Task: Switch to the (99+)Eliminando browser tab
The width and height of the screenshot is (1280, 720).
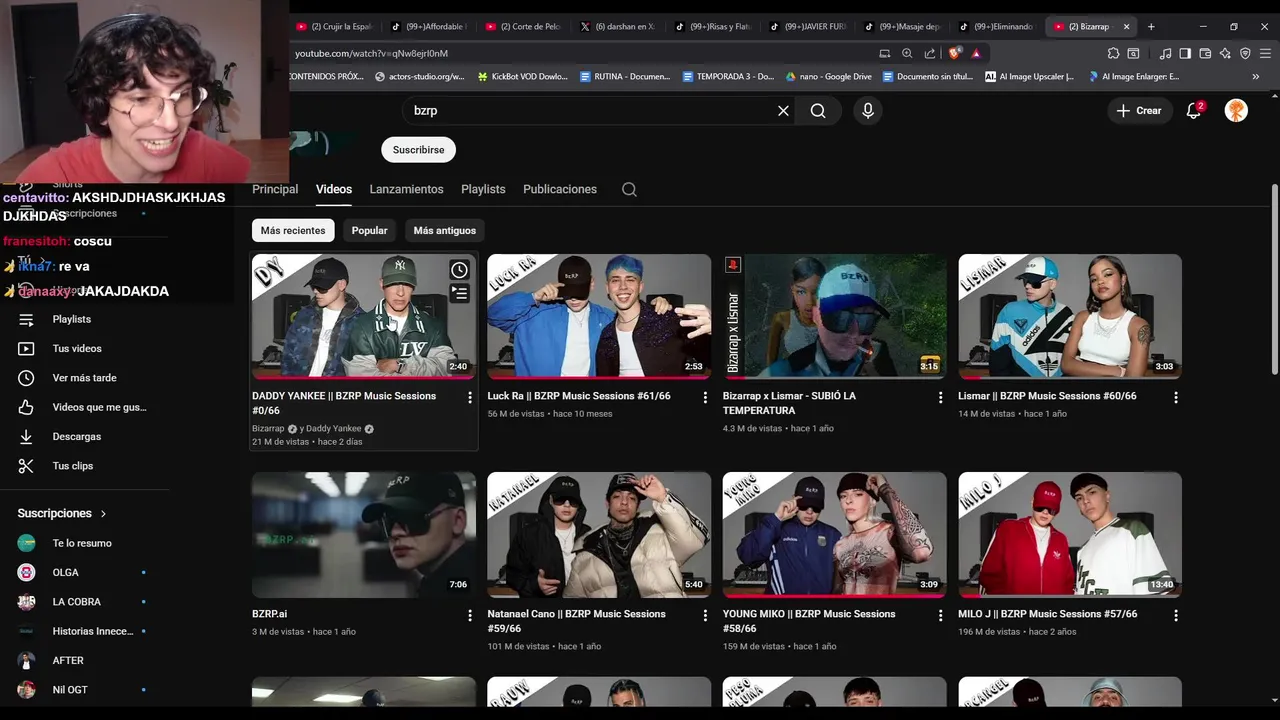Action: tap(996, 27)
